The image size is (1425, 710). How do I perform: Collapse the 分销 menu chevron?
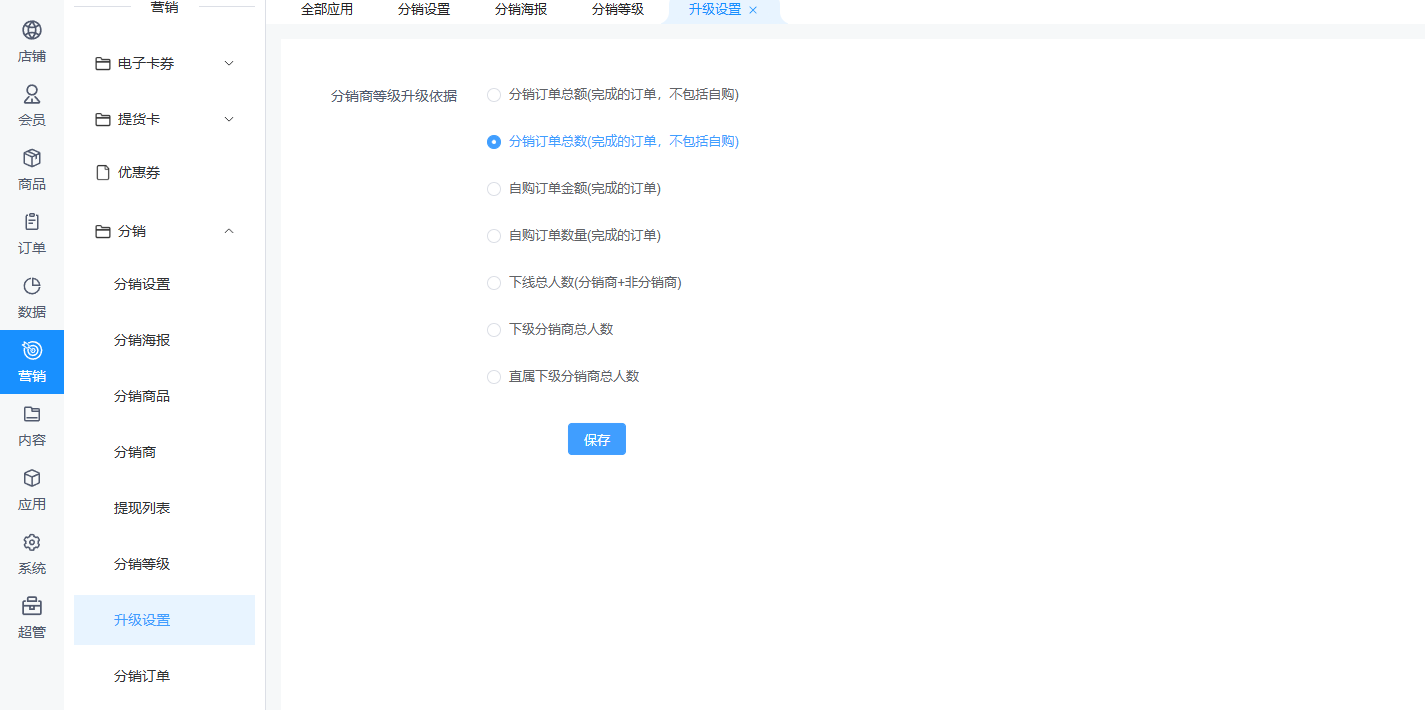click(229, 231)
